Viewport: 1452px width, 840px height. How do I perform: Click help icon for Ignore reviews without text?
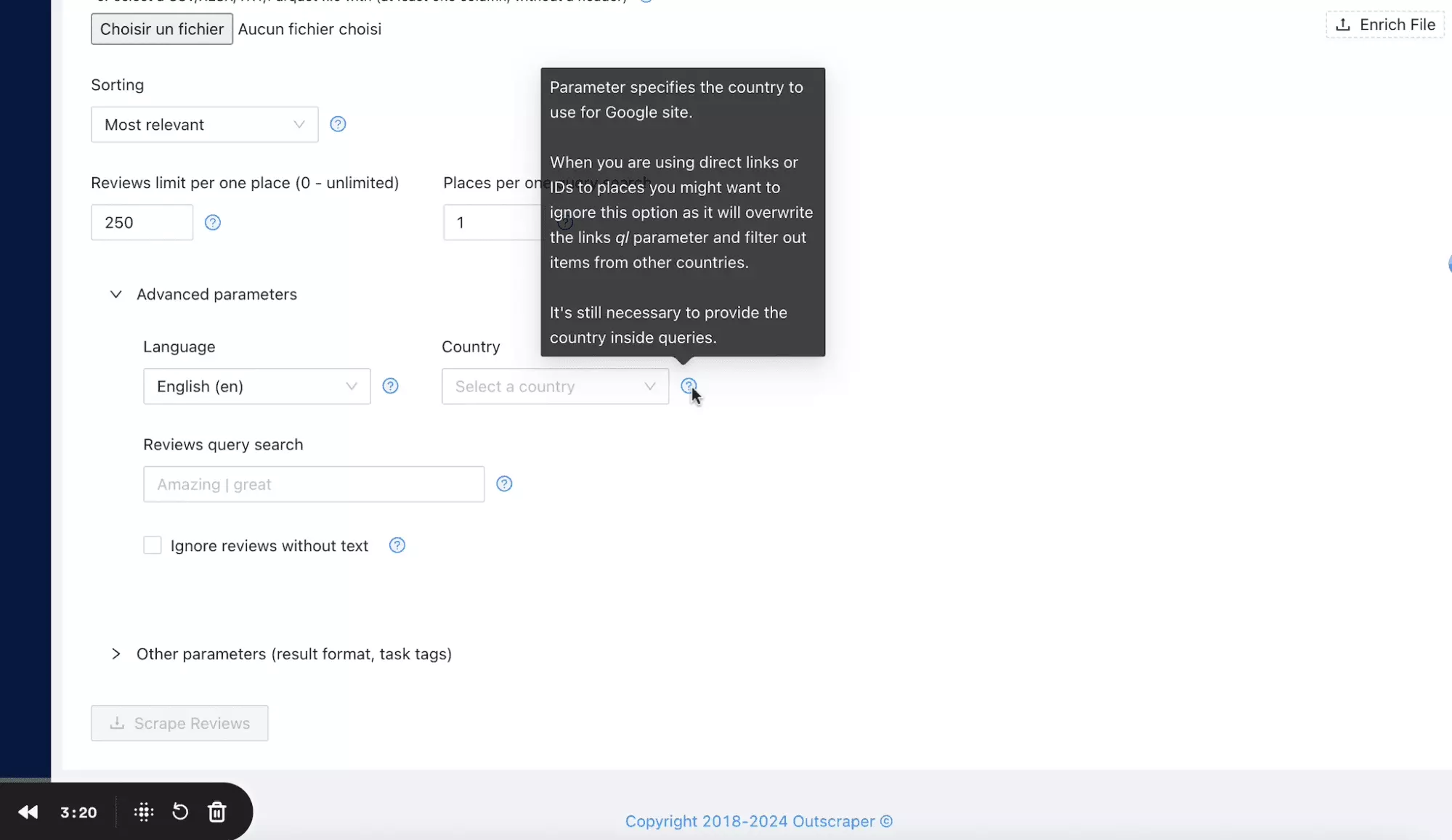pyautogui.click(x=397, y=545)
